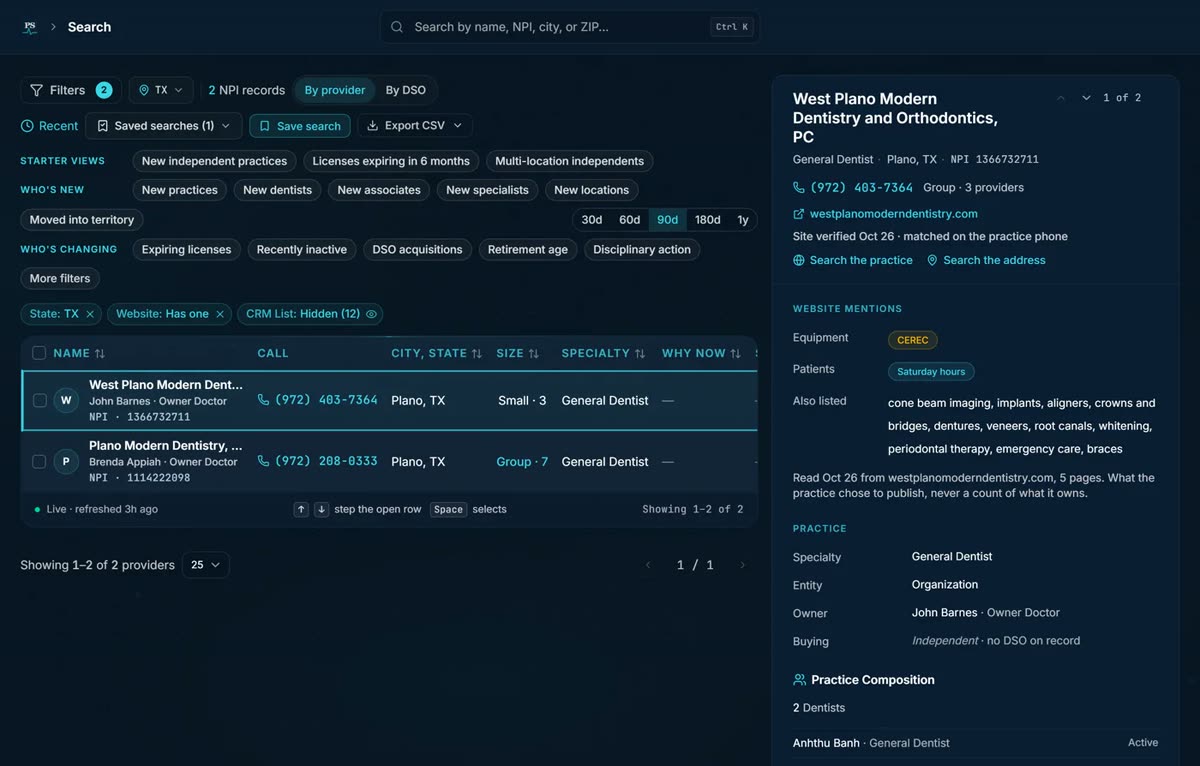The image size is (1200, 766).
Task: Toggle New associates filter chip
Action: [379, 190]
